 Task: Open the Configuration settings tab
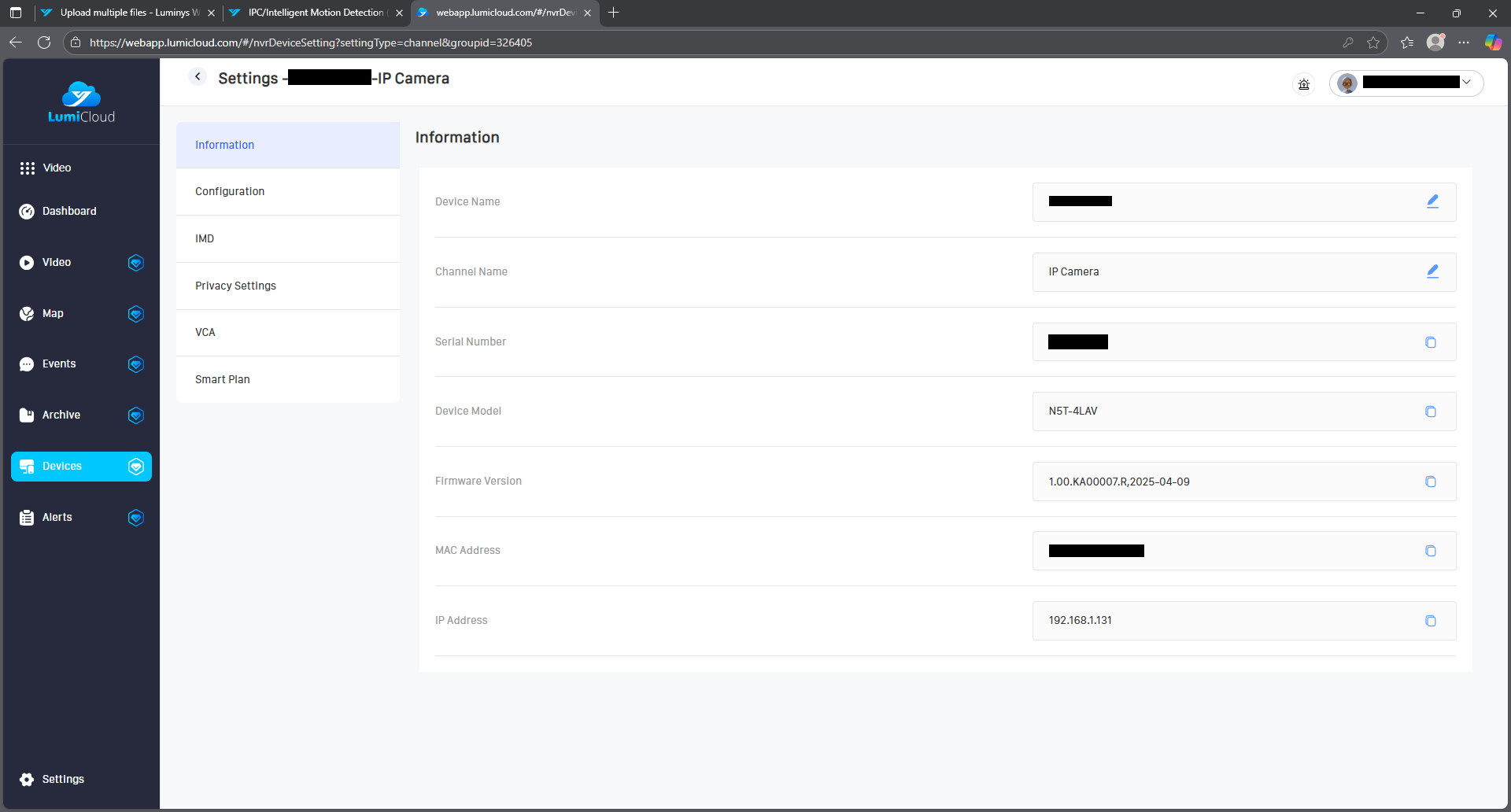coord(230,191)
